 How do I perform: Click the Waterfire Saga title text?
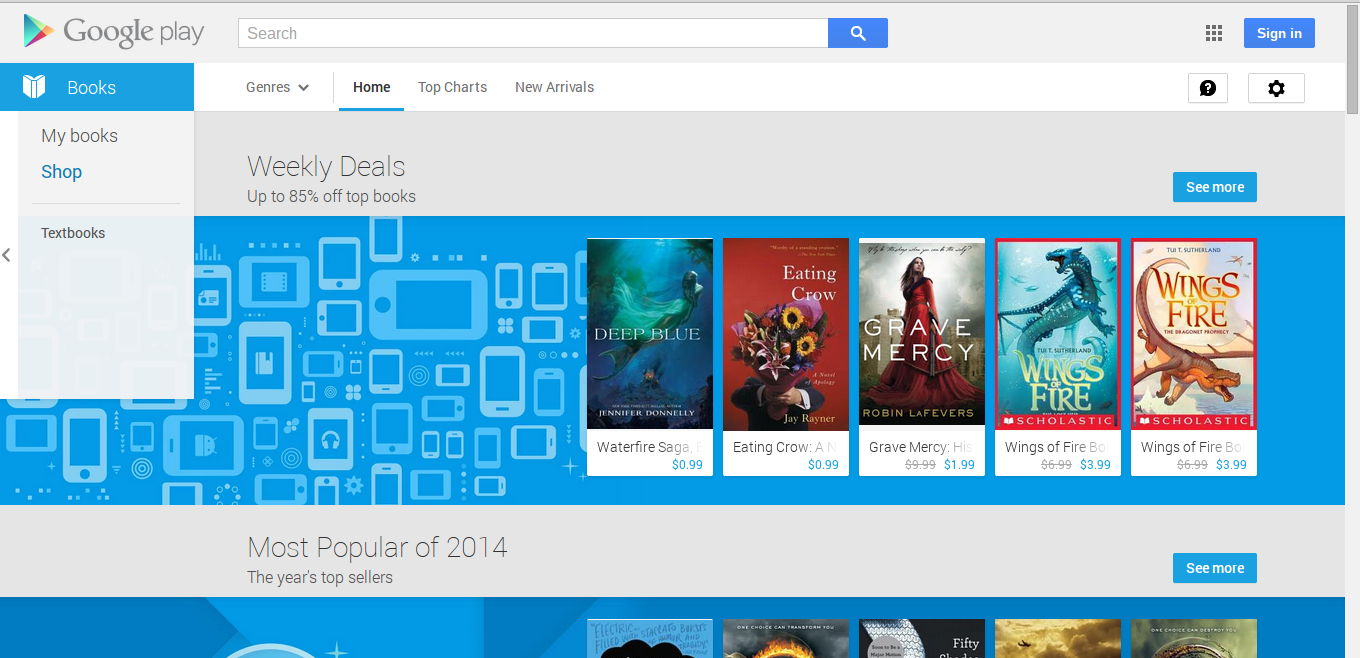click(649, 447)
